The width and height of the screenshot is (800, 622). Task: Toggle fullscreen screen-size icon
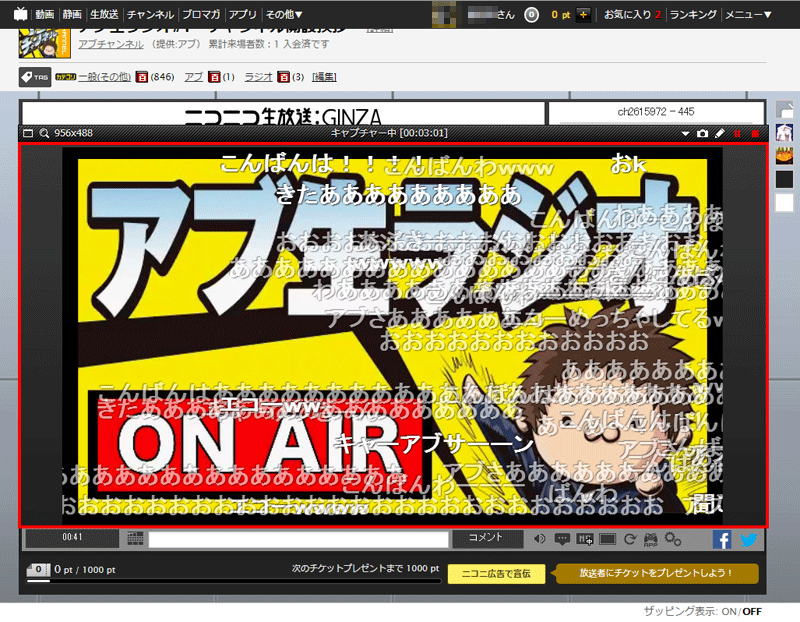point(607,539)
